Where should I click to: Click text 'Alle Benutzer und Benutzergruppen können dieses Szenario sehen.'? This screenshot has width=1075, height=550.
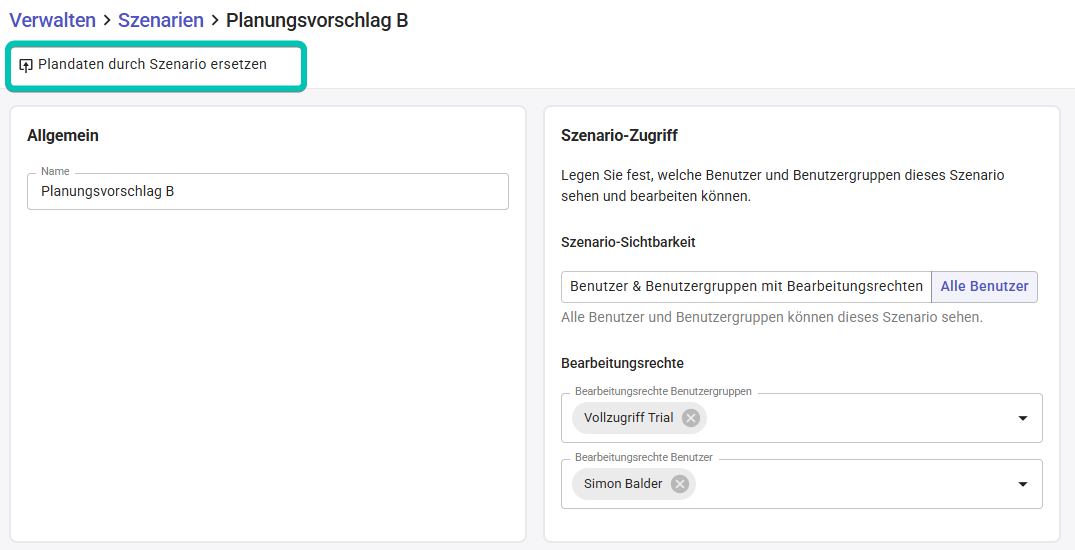click(772, 318)
